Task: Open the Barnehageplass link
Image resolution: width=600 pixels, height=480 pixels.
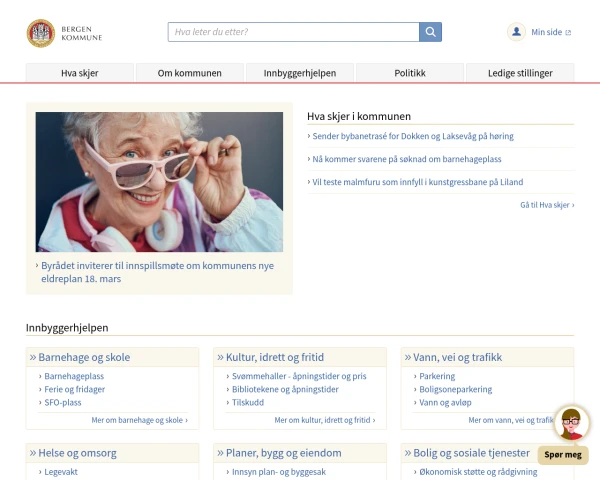Action: (74, 376)
